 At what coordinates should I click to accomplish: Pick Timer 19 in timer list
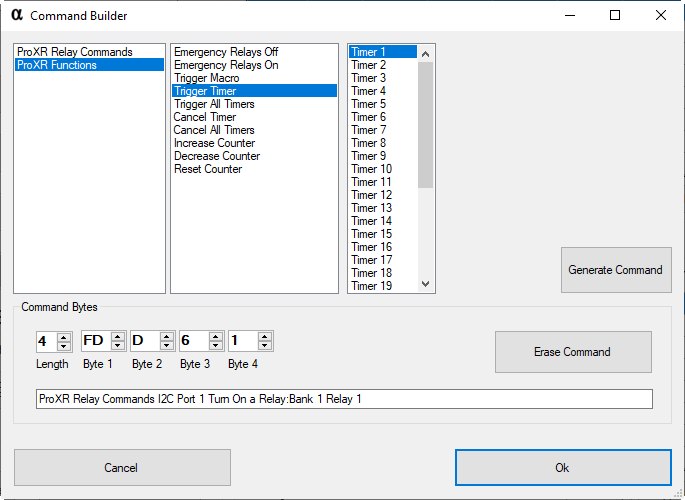point(383,286)
